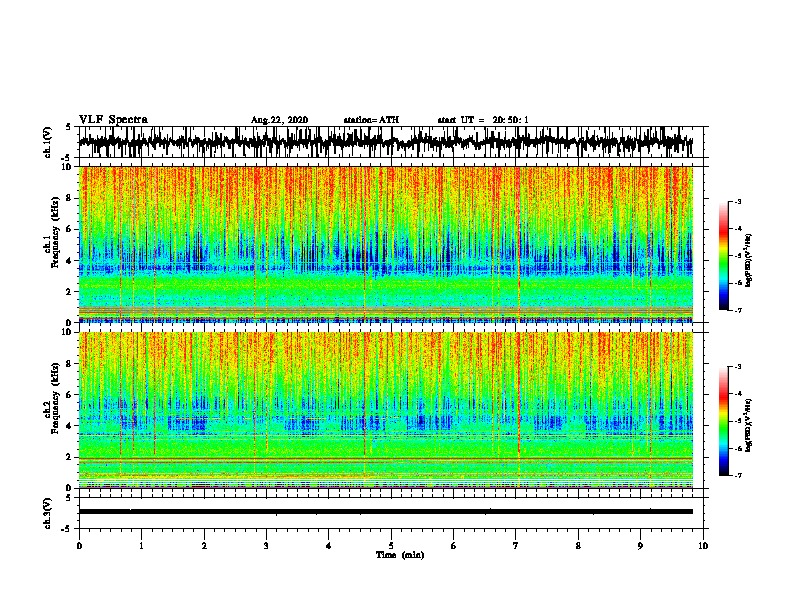
Task: Click time axis tick label '9'
Action: [640, 546]
